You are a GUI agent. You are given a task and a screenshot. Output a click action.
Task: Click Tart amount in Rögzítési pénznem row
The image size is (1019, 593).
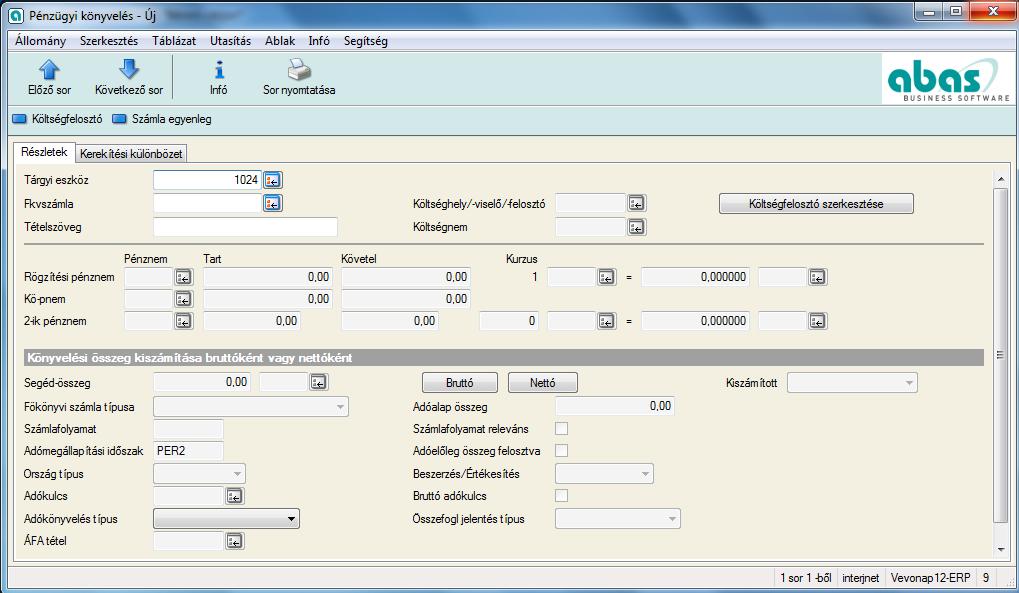[268, 277]
